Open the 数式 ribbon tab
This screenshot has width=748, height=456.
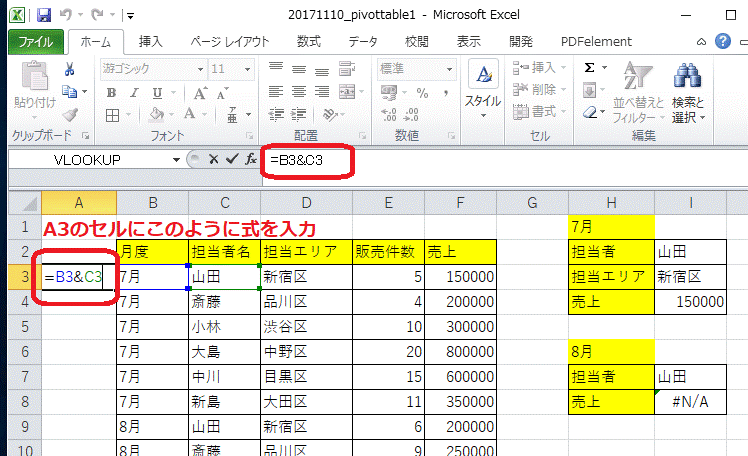[x=309, y=42]
